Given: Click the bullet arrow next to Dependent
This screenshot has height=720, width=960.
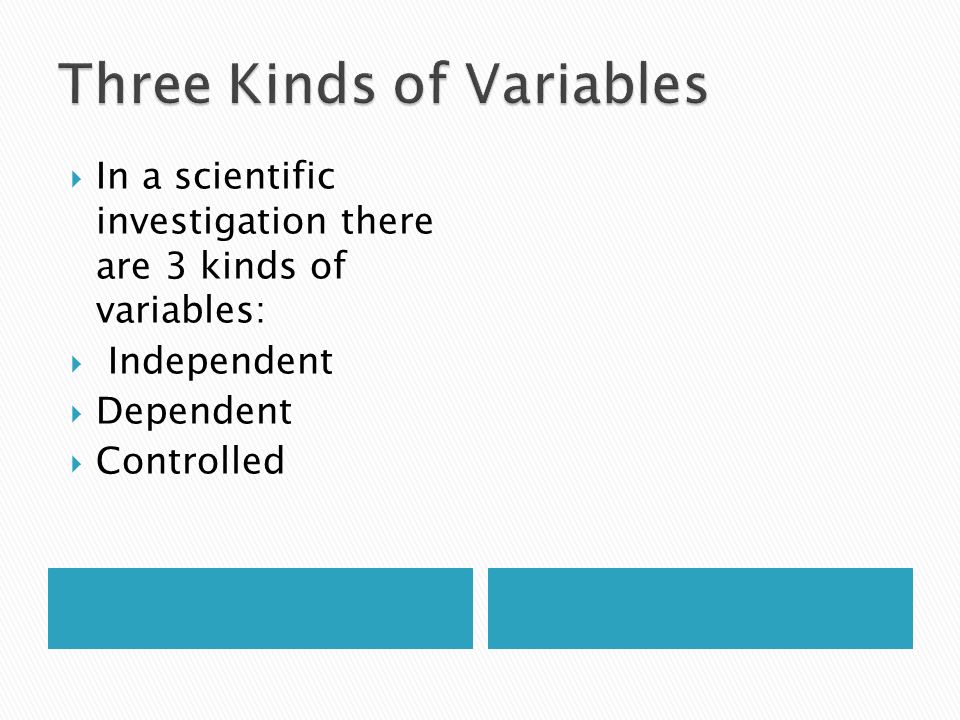Looking at the screenshot, I should [76, 414].
